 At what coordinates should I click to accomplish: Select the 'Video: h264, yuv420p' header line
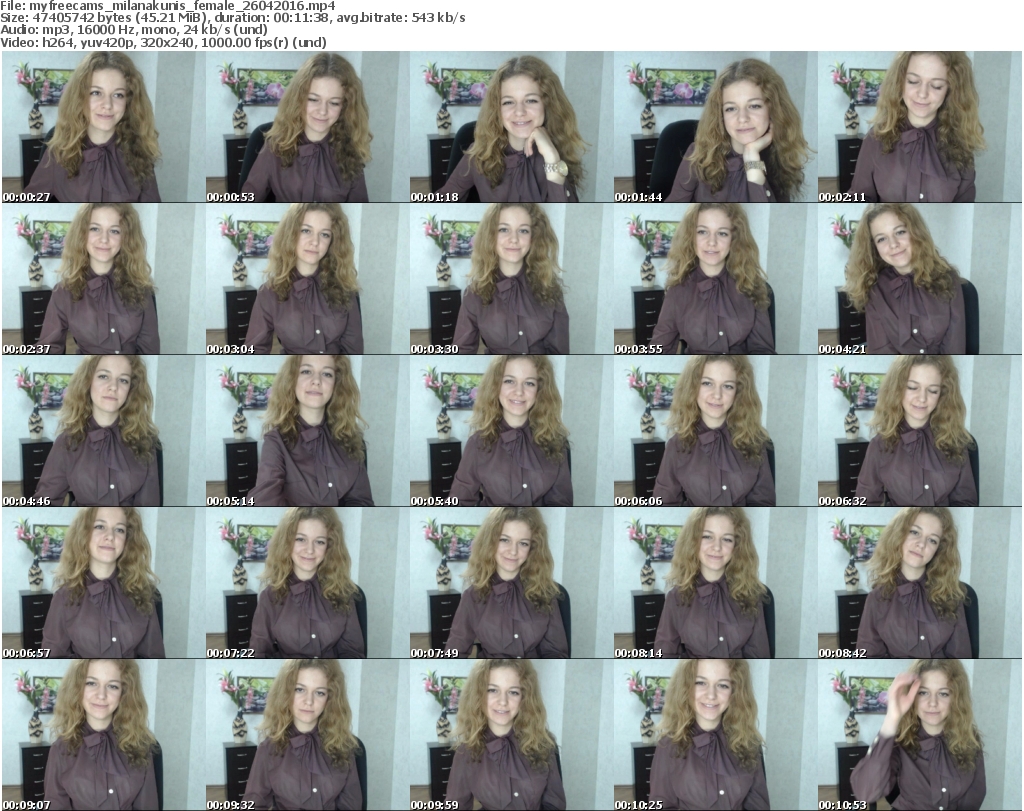pos(163,42)
